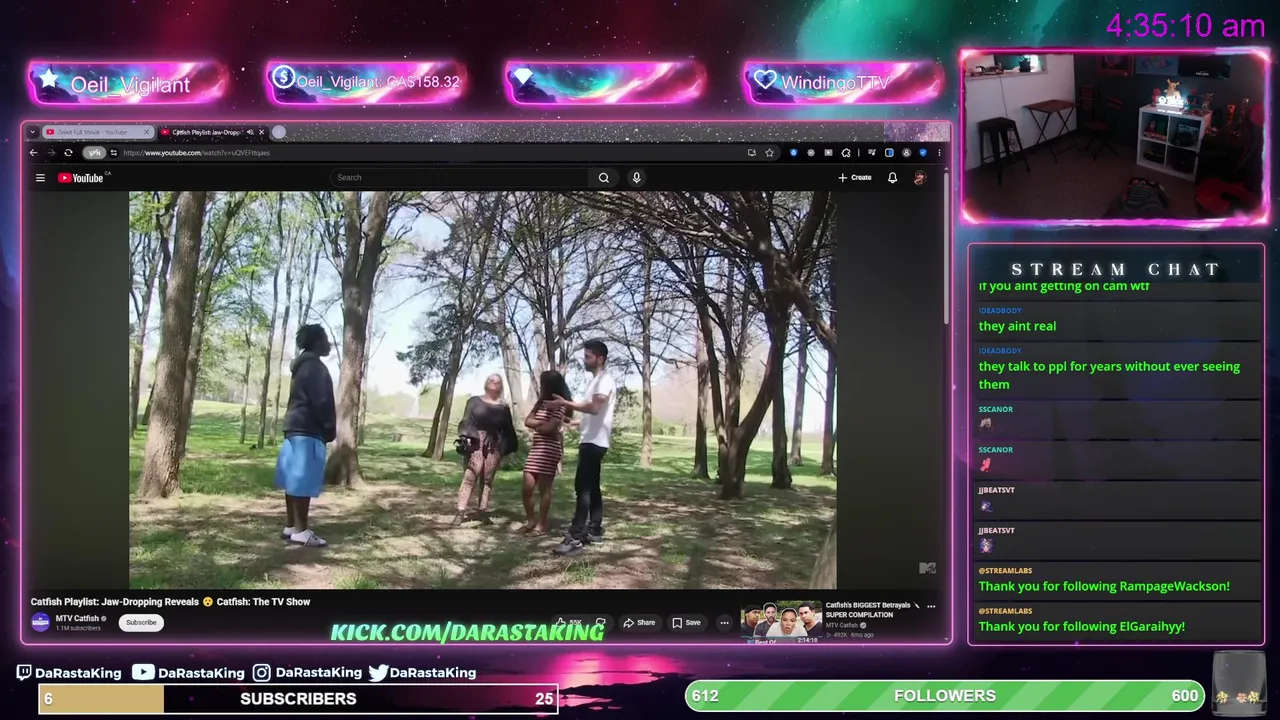Click the 4:35:10 am clock
The height and width of the screenshot is (720, 1280).
(1185, 26)
